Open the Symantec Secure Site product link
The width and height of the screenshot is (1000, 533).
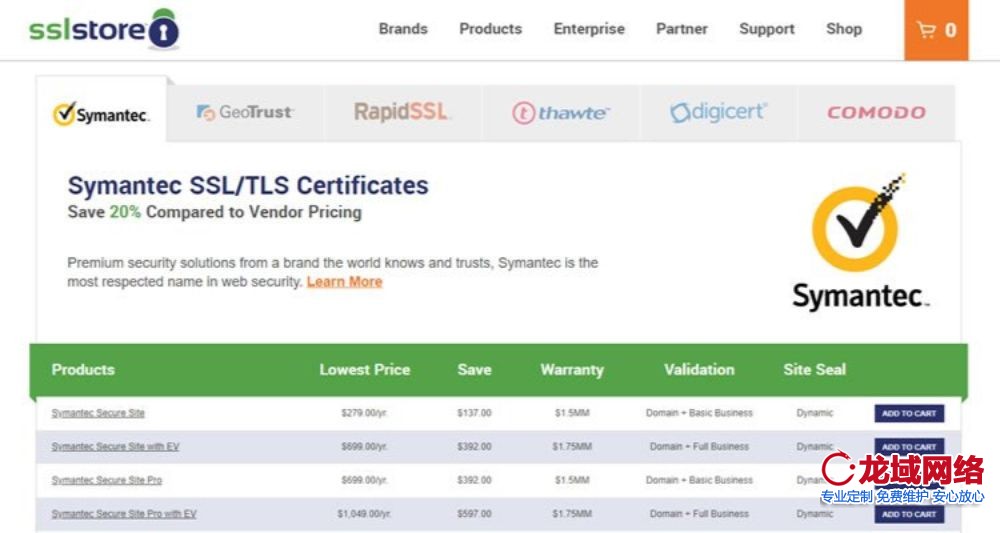tap(98, 413)
